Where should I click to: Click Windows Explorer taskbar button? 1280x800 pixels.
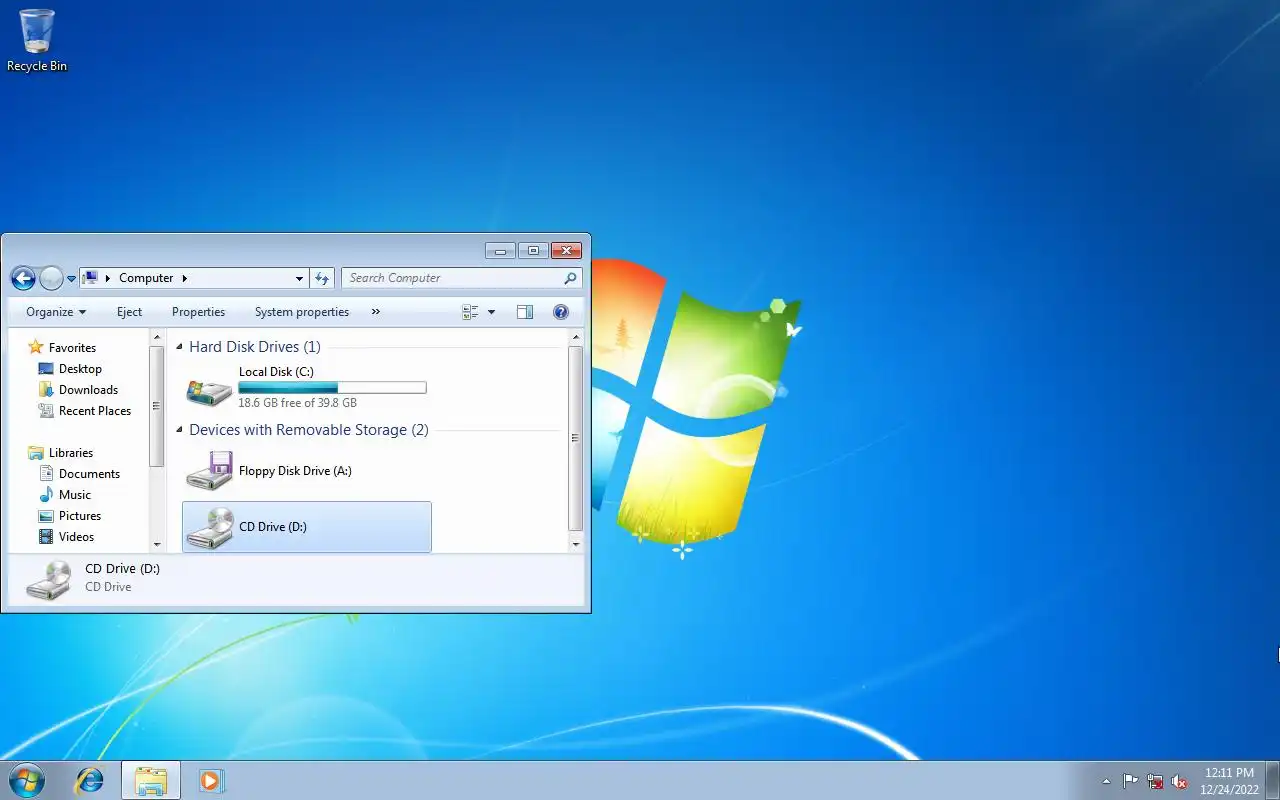click(x=151, y=780)
